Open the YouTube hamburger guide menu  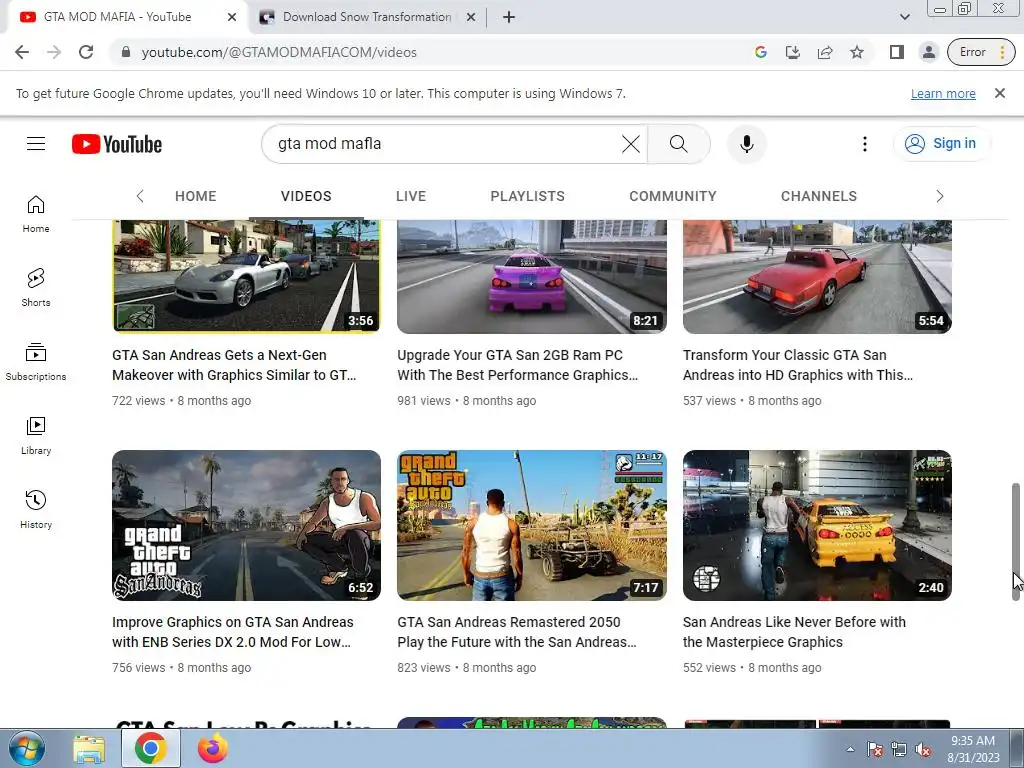click(x=36, y=144)
